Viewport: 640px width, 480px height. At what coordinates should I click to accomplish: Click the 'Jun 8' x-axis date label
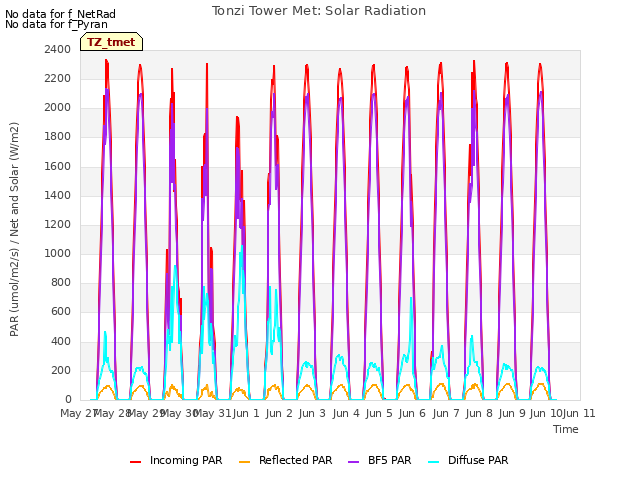pyautogui.click(x=479, y=413)
